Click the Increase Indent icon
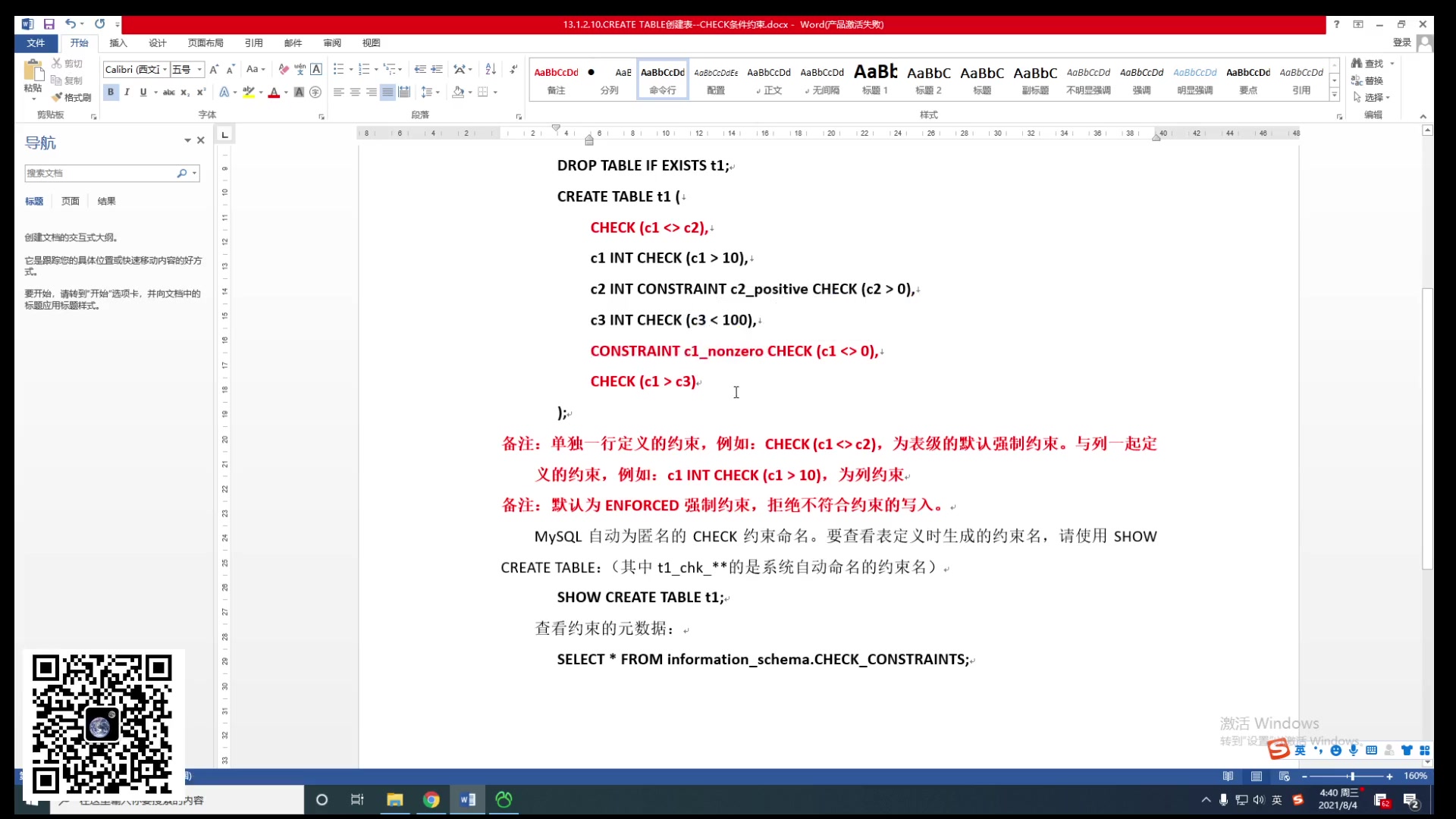1456x819 pixels. coord(437,69)
